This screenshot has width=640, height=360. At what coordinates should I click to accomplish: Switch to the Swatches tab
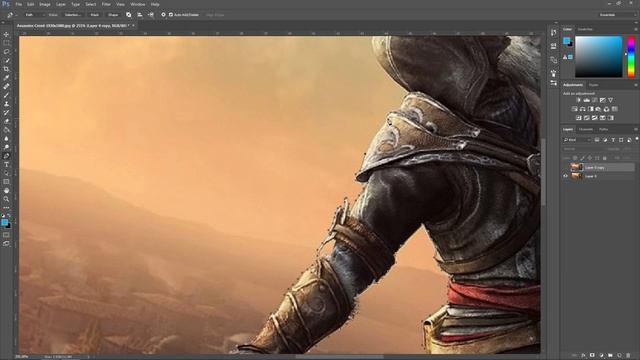point(585,29)
